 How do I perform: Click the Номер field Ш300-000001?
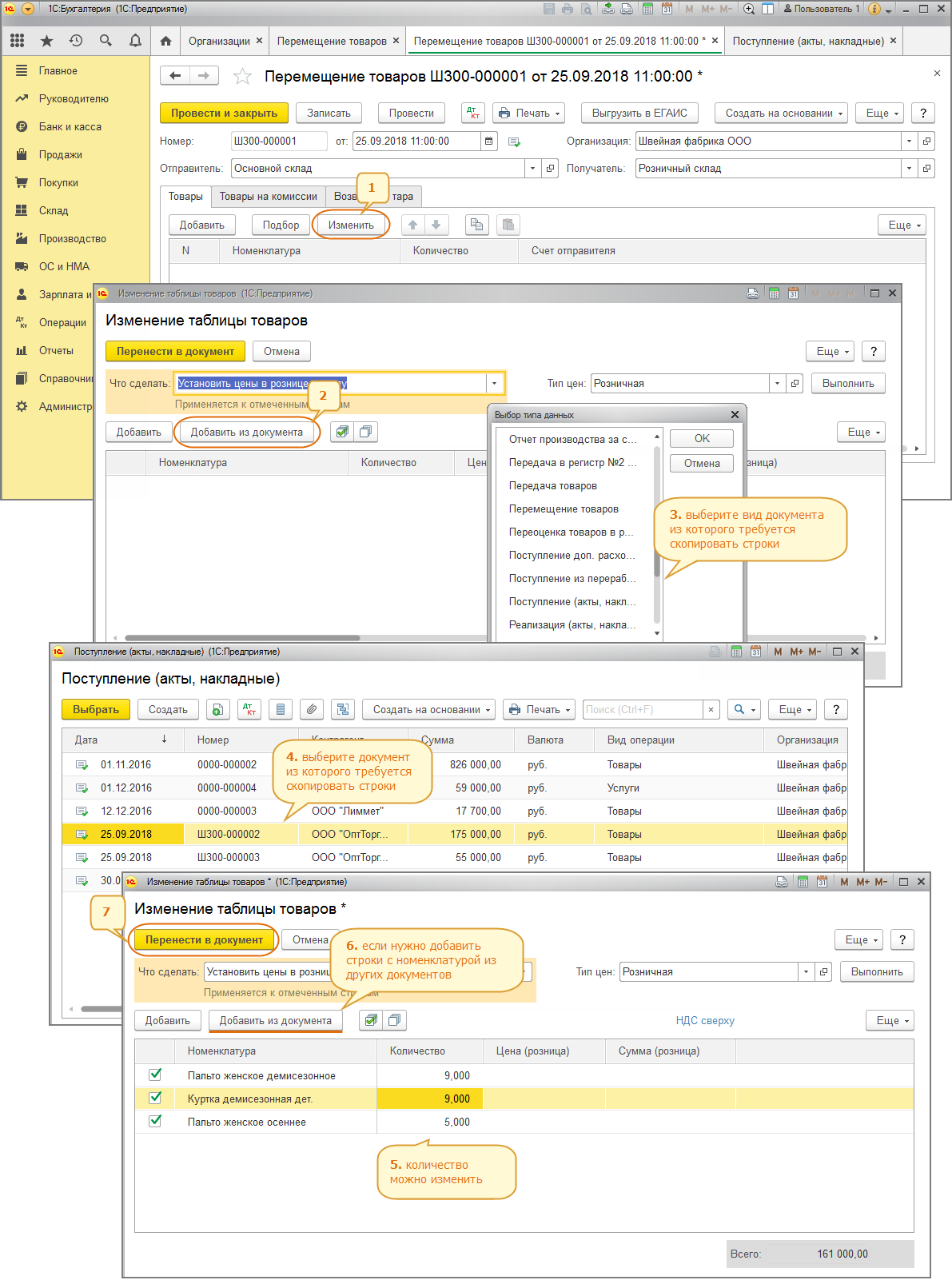coord(278,142)
